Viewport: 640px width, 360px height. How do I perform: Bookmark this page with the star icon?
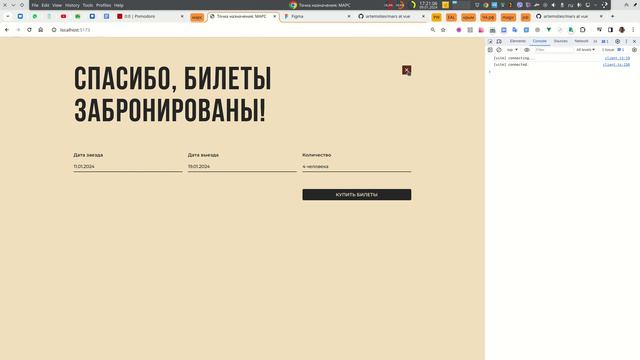click(x=443, y=30)
